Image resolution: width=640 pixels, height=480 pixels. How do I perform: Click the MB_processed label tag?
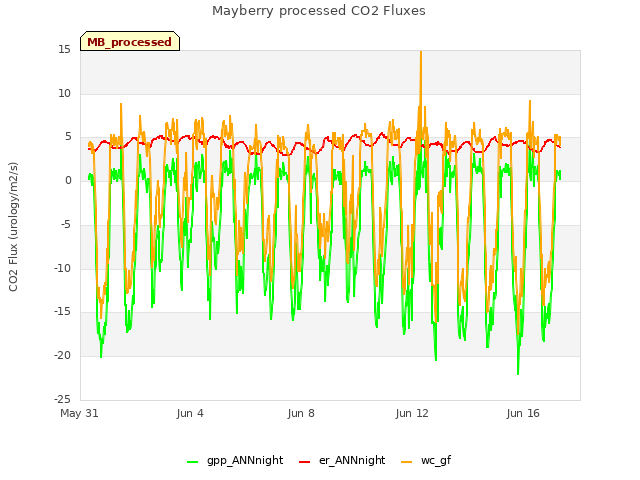click(x=130, y=41)
